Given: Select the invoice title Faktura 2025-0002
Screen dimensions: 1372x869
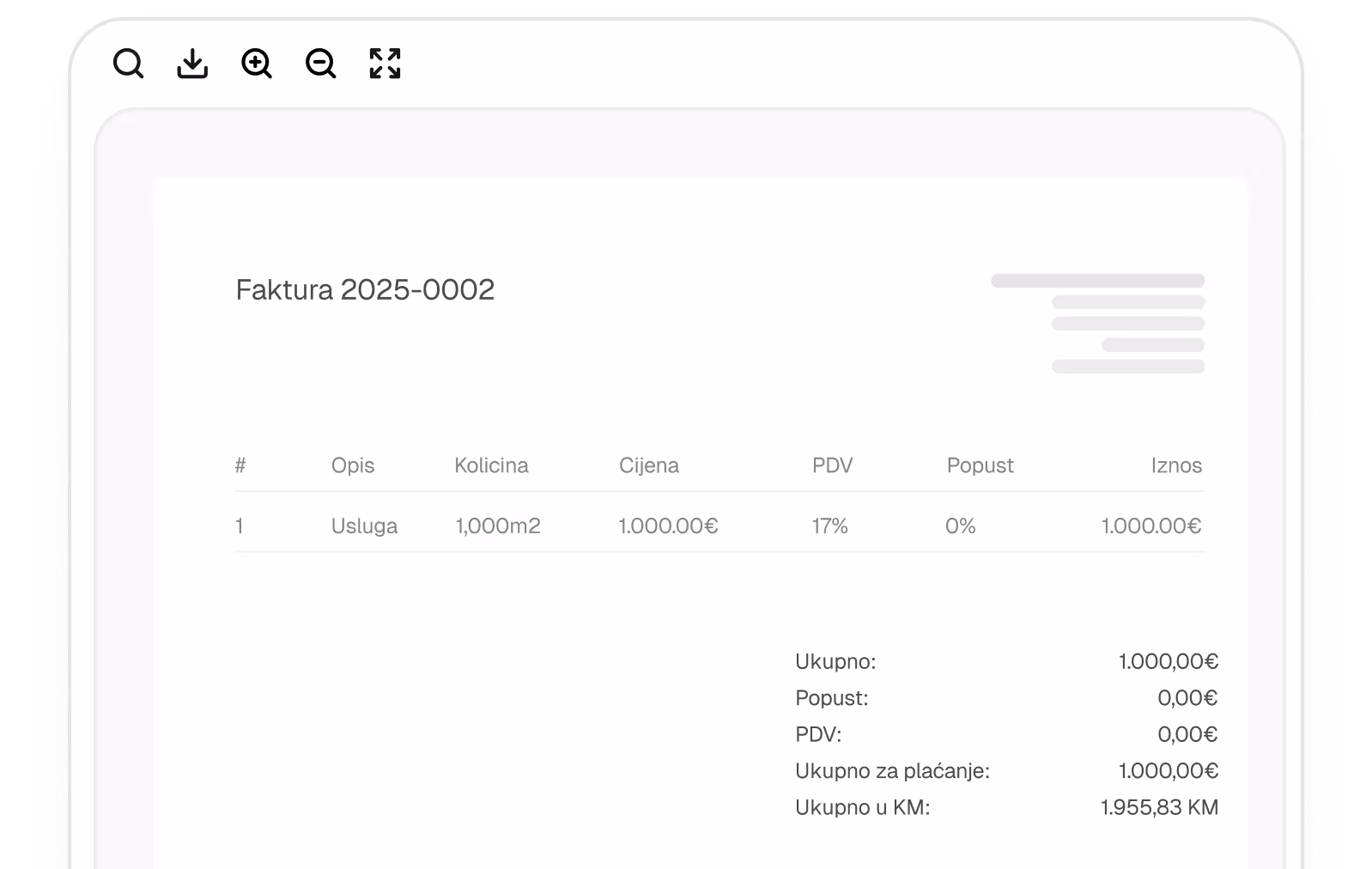Looking at the screenshot, I should [365, 289].
